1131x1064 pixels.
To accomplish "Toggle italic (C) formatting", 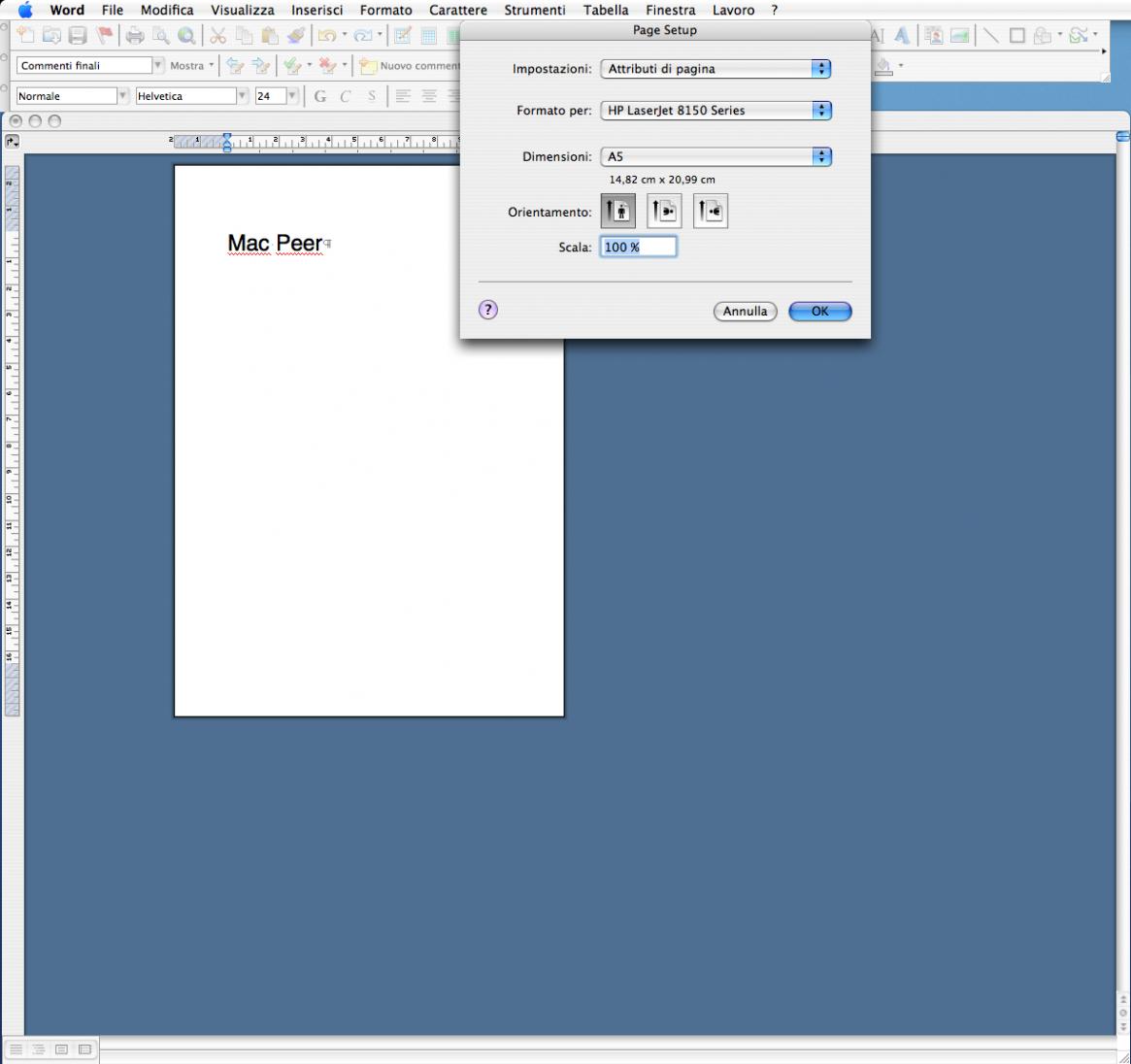I will point(346,96).
